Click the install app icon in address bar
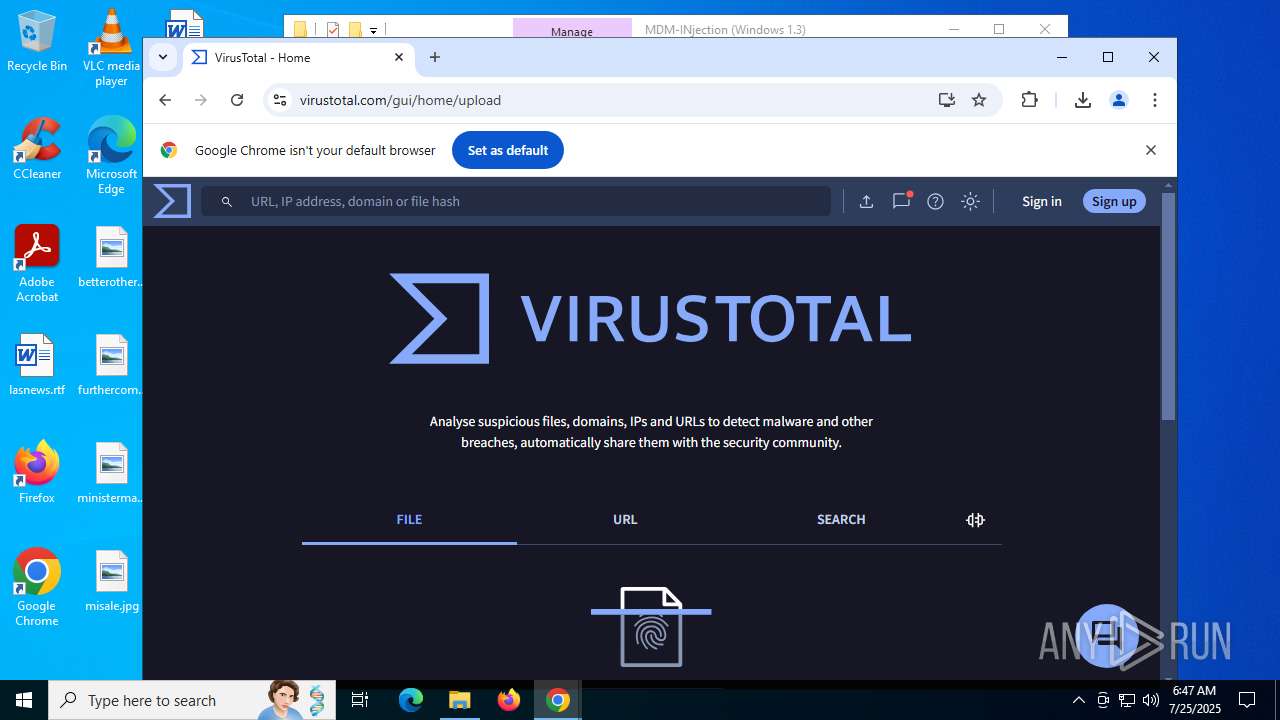Screen dimensions: 1280x720 (x=946, y=100)
